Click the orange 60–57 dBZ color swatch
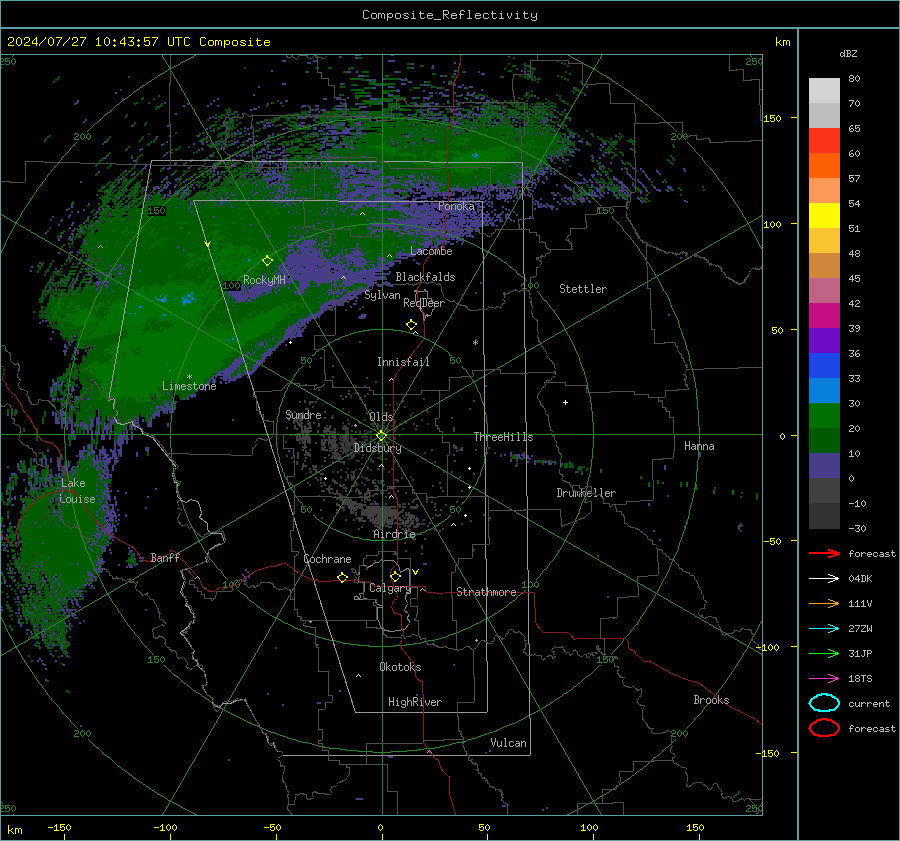This screenshot has width=900, height=841. (824, 166)
